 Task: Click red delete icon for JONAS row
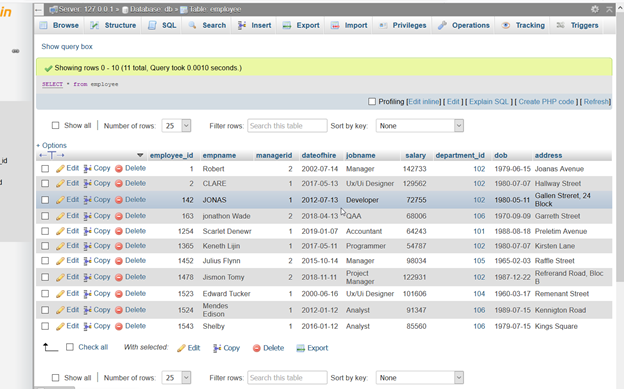119,200
